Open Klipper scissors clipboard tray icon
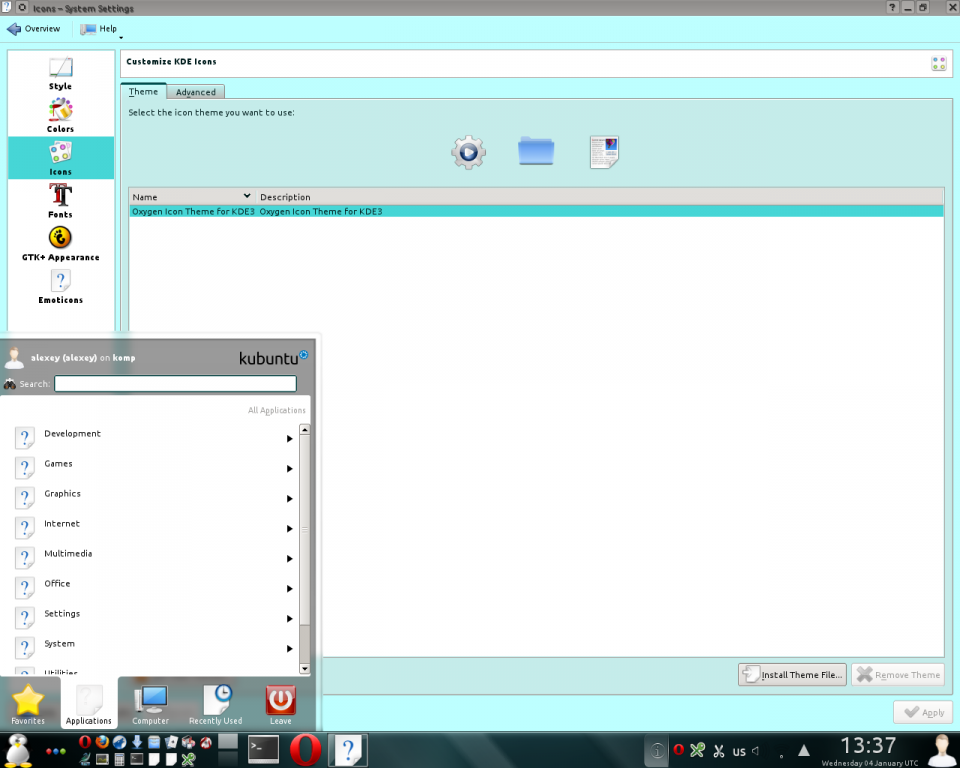The height and width of the screenshot is (768, 960). [719, 750]
